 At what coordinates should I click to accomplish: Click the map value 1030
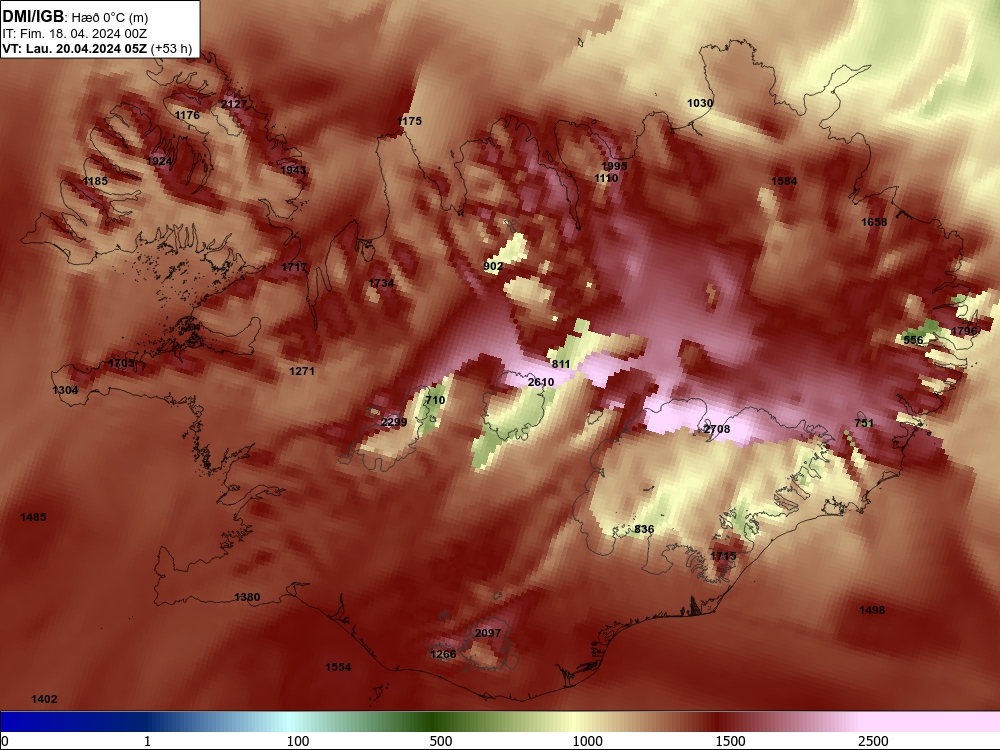700,103
